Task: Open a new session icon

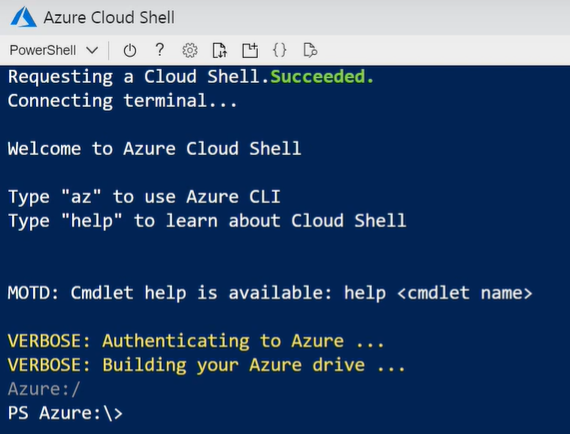Action: pos(250,51)
